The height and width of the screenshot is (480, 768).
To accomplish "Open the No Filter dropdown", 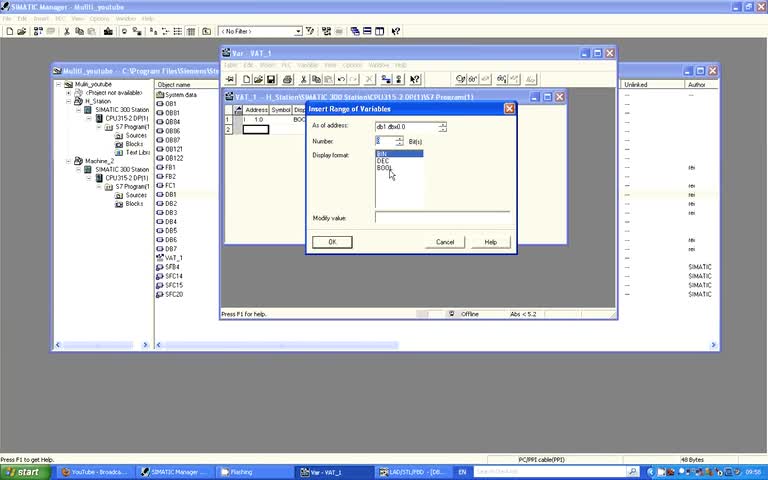I will (298, 31).
